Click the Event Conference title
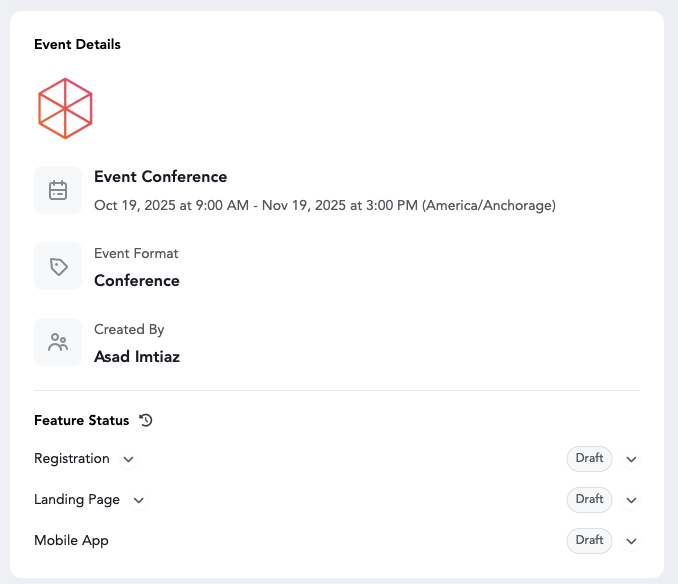 [160, 177]
